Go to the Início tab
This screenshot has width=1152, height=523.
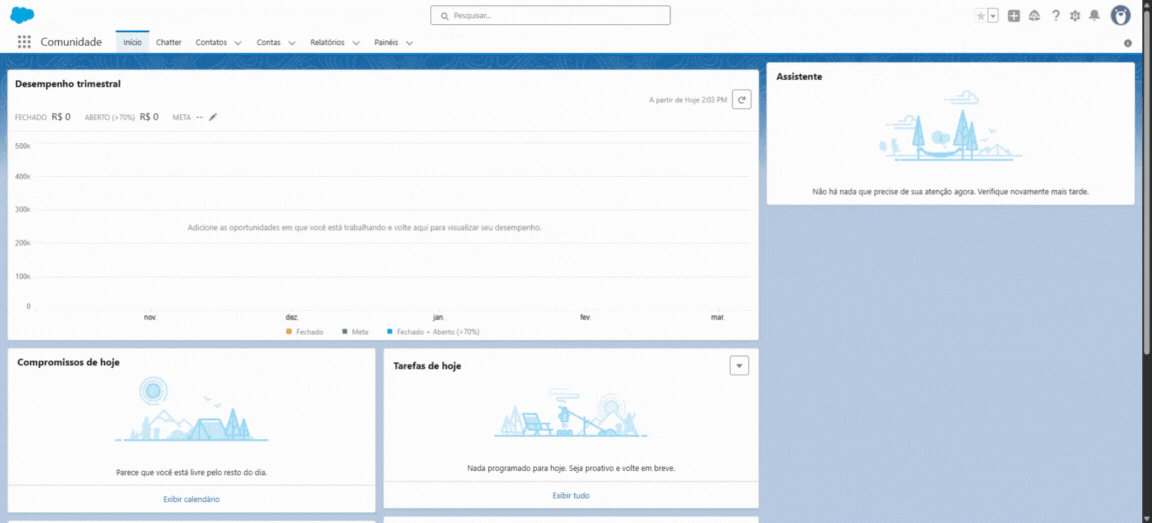pyautogui.click(x=132, y=42)
